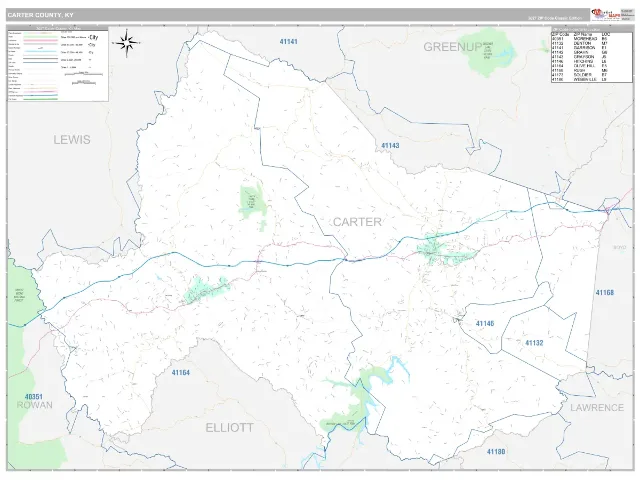
Task: Click the GREENUP county label
Action: tap(453, 47)
